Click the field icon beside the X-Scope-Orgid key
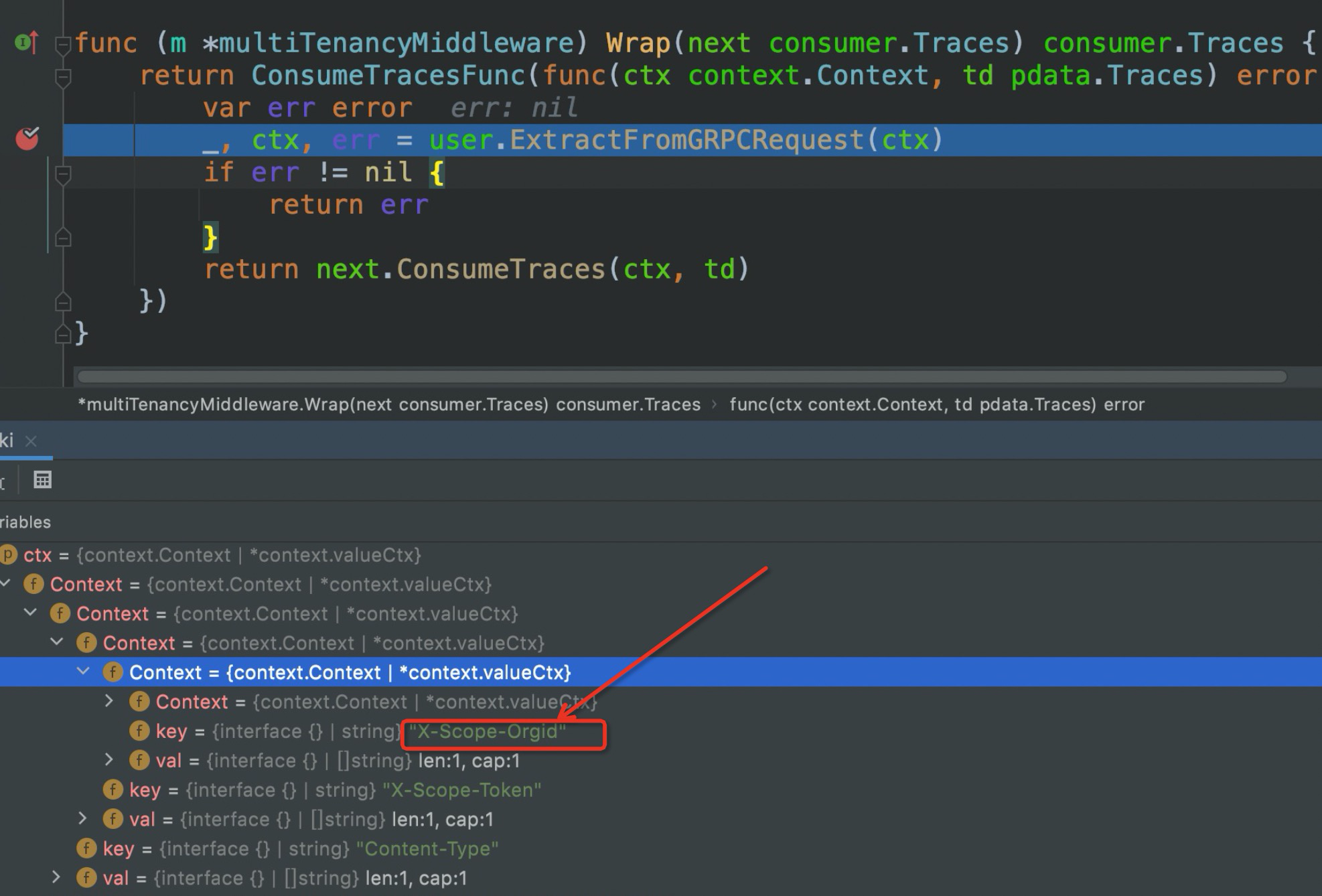The width and height of the screenshot is (1322, 896). 139,731
